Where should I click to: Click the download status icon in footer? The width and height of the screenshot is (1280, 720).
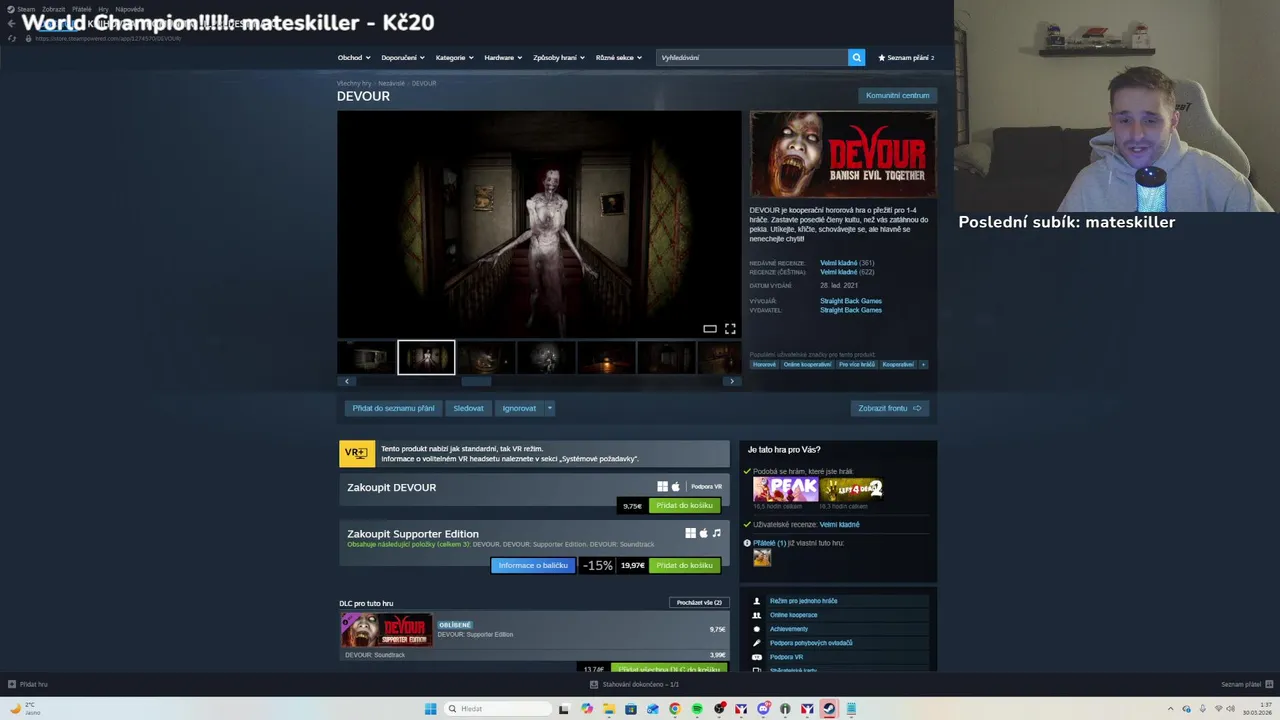(594, 684)
